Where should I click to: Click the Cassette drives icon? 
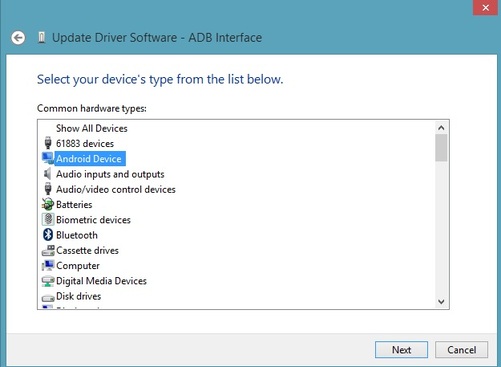(x=48, y=250)
